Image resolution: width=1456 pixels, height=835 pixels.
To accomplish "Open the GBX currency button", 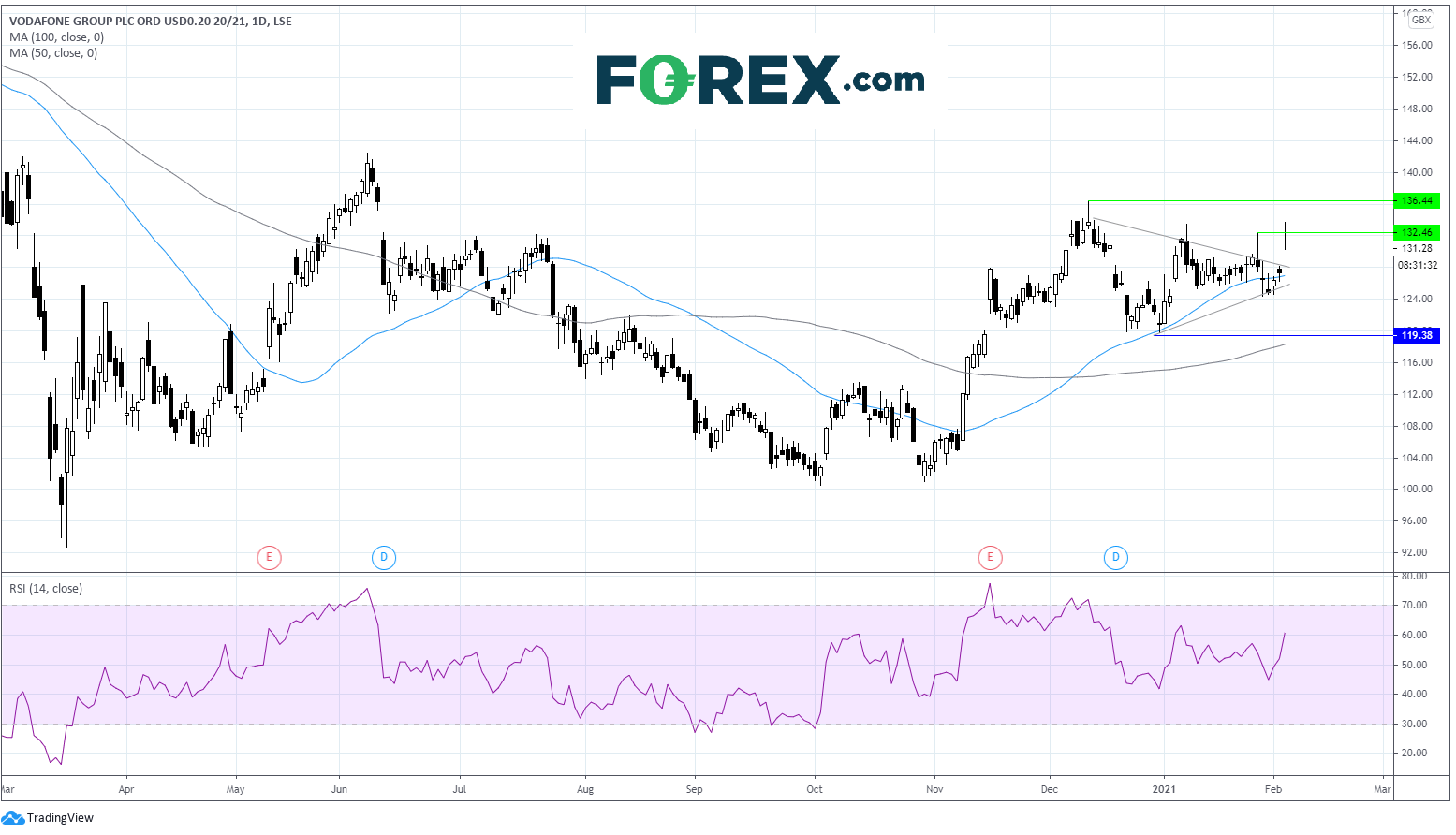I will tap(1420, 20).
